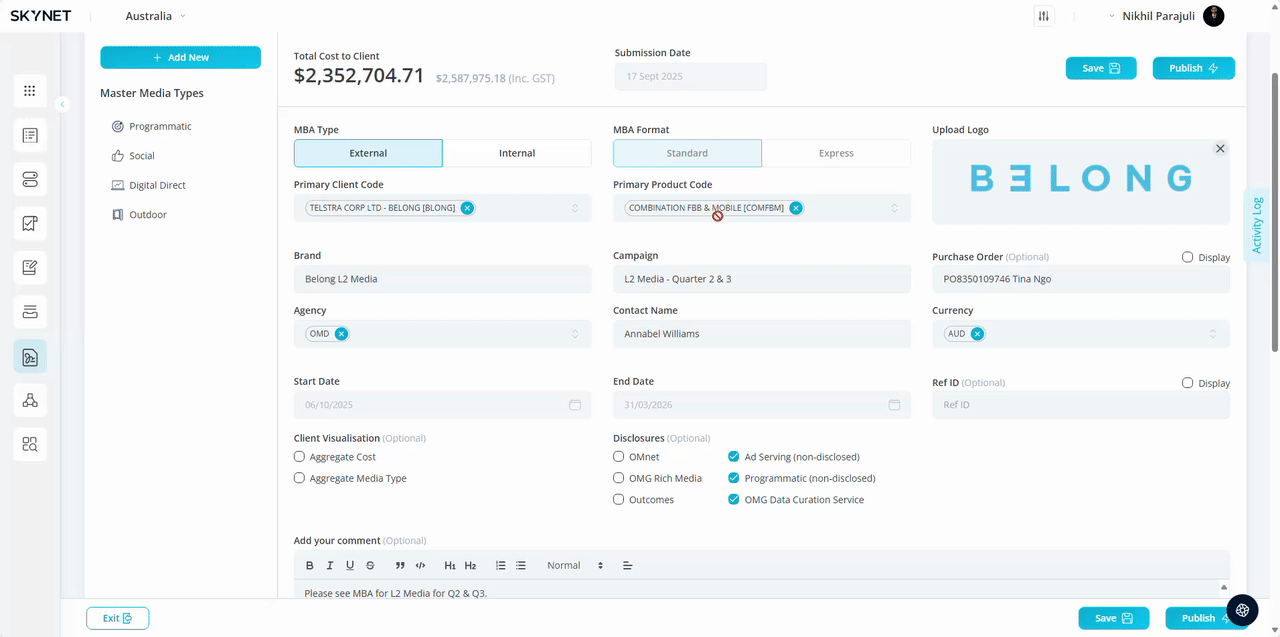Click Nikhil Parajuli's profile avatar
The width and height of the screenshot is (1280, 637).
(1214, 16)
